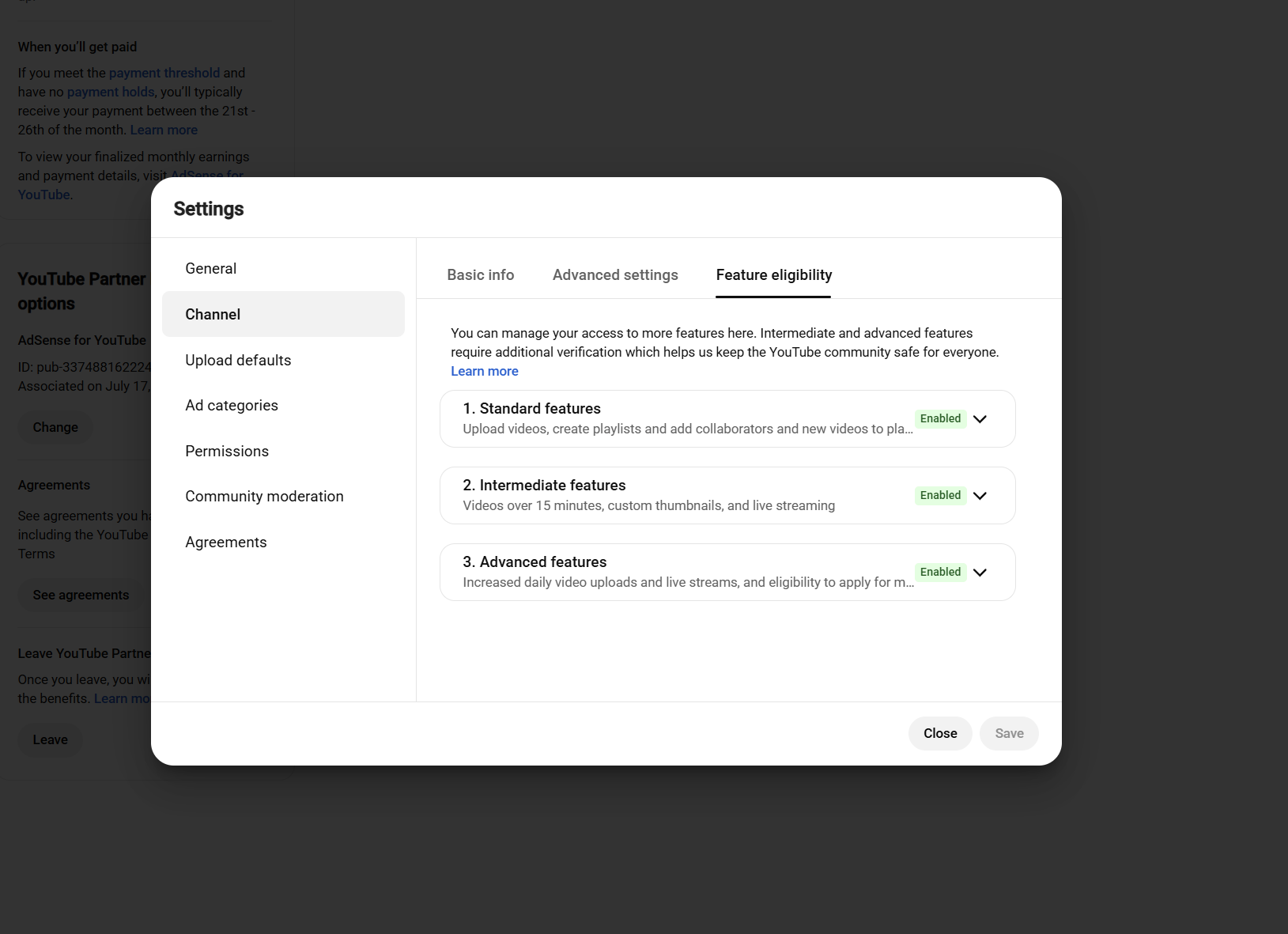Select the Feature eligibility tab
Screen dimensions: 1288x934
click(x=774, y=275)
